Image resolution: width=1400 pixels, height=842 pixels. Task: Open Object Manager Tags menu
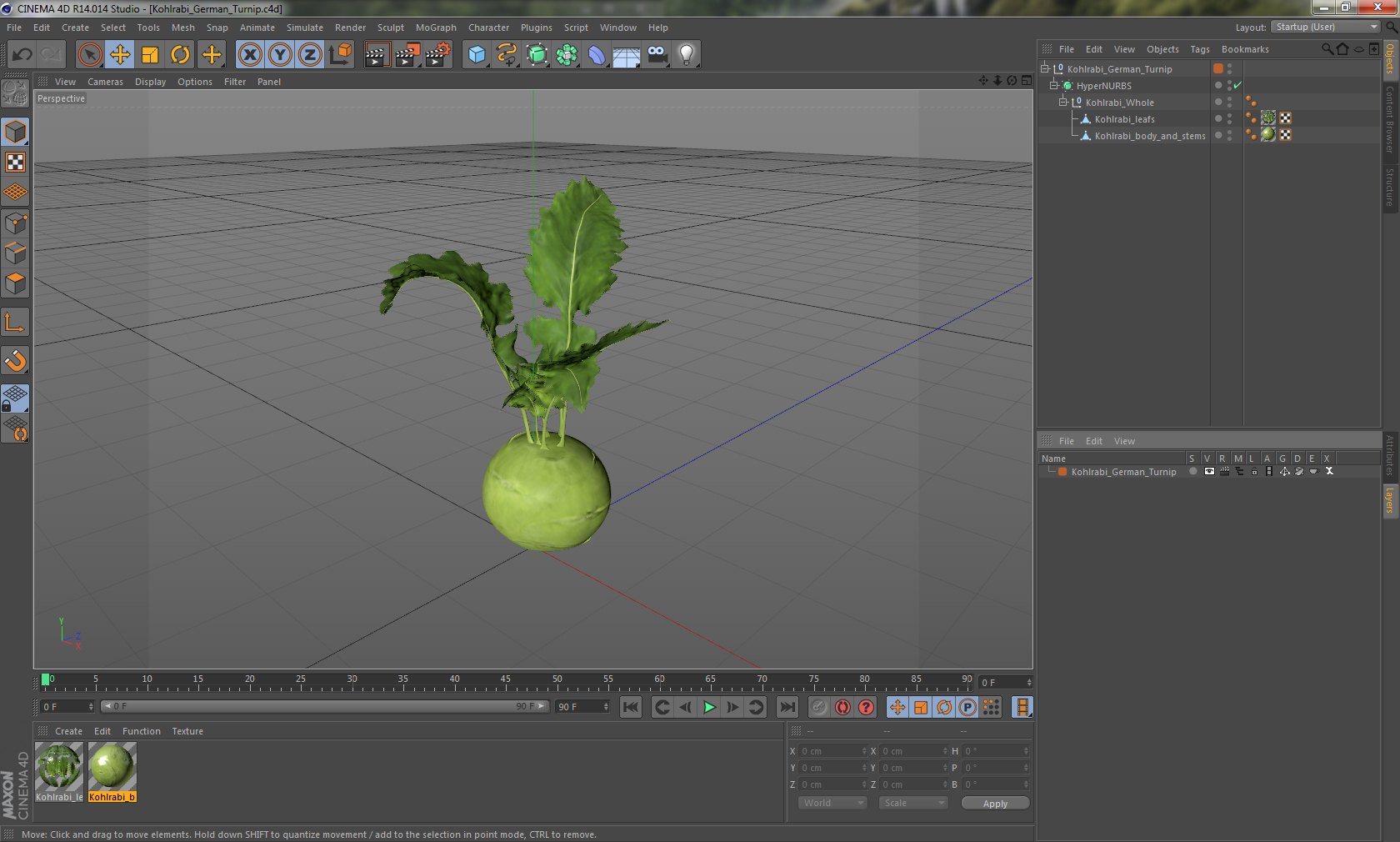pyautogui.click(x=1199, y=49)
